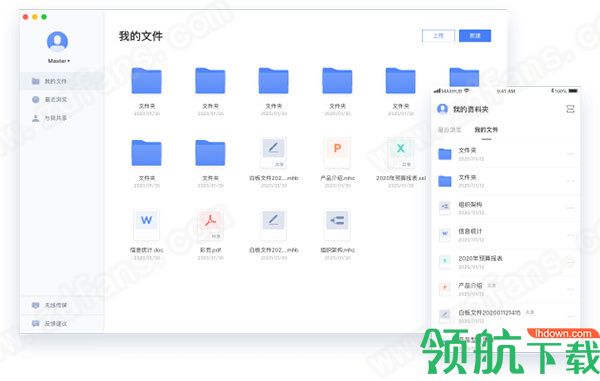Viewport: 600px width, 381px height.
Task: Open 2020年预算报表 in the mobile file list
Action: point(505,262)
